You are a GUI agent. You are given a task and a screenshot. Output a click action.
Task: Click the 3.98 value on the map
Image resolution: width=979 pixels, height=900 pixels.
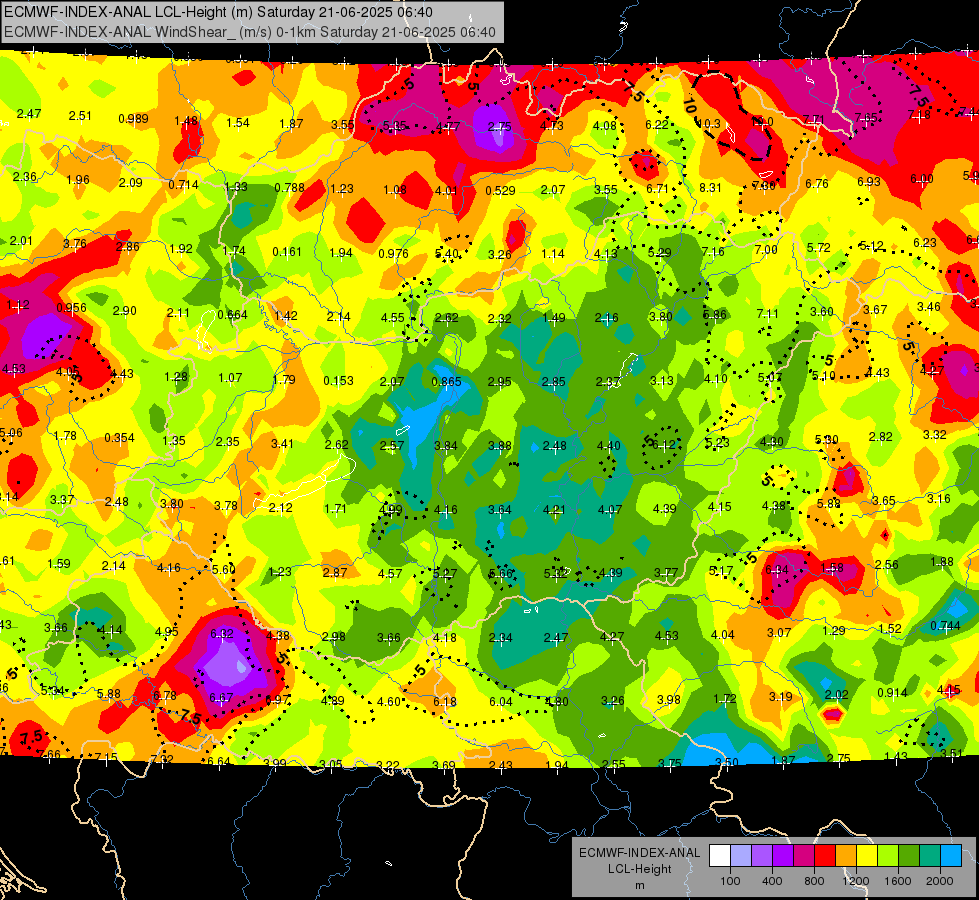click(x=669, y=700)
